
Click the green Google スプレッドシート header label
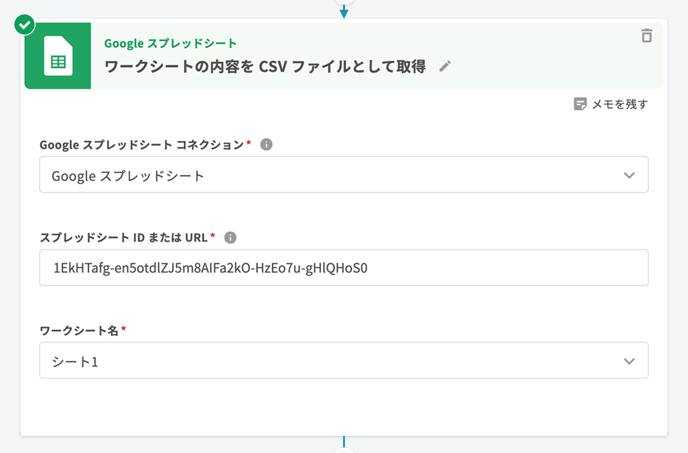[170, 43]
